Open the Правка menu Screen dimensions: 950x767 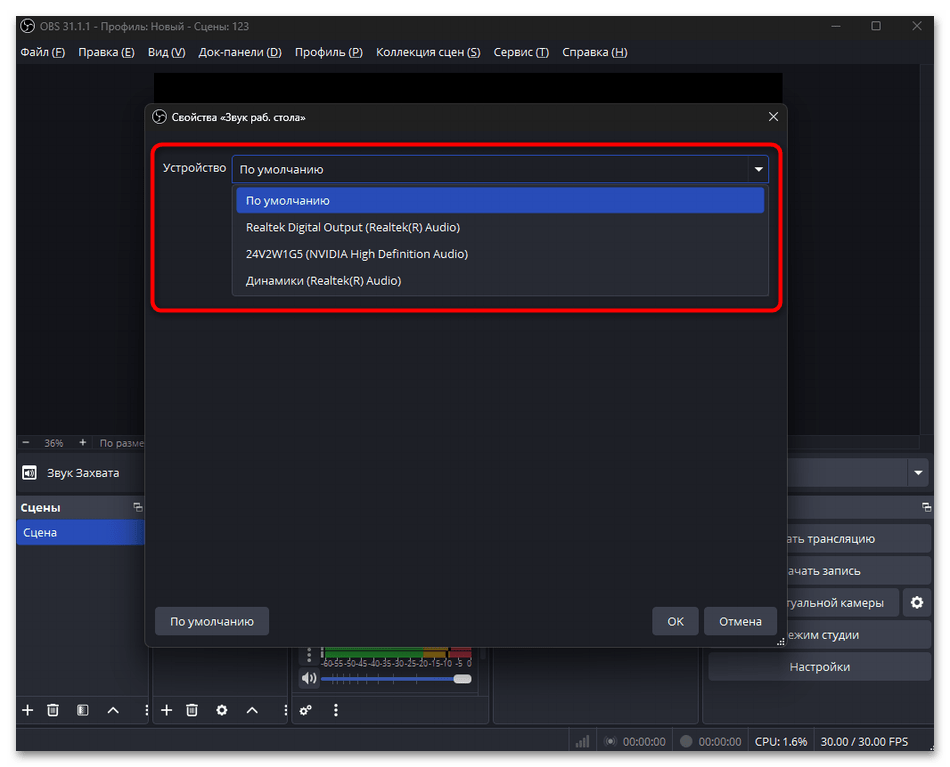[x=106, y=52]
